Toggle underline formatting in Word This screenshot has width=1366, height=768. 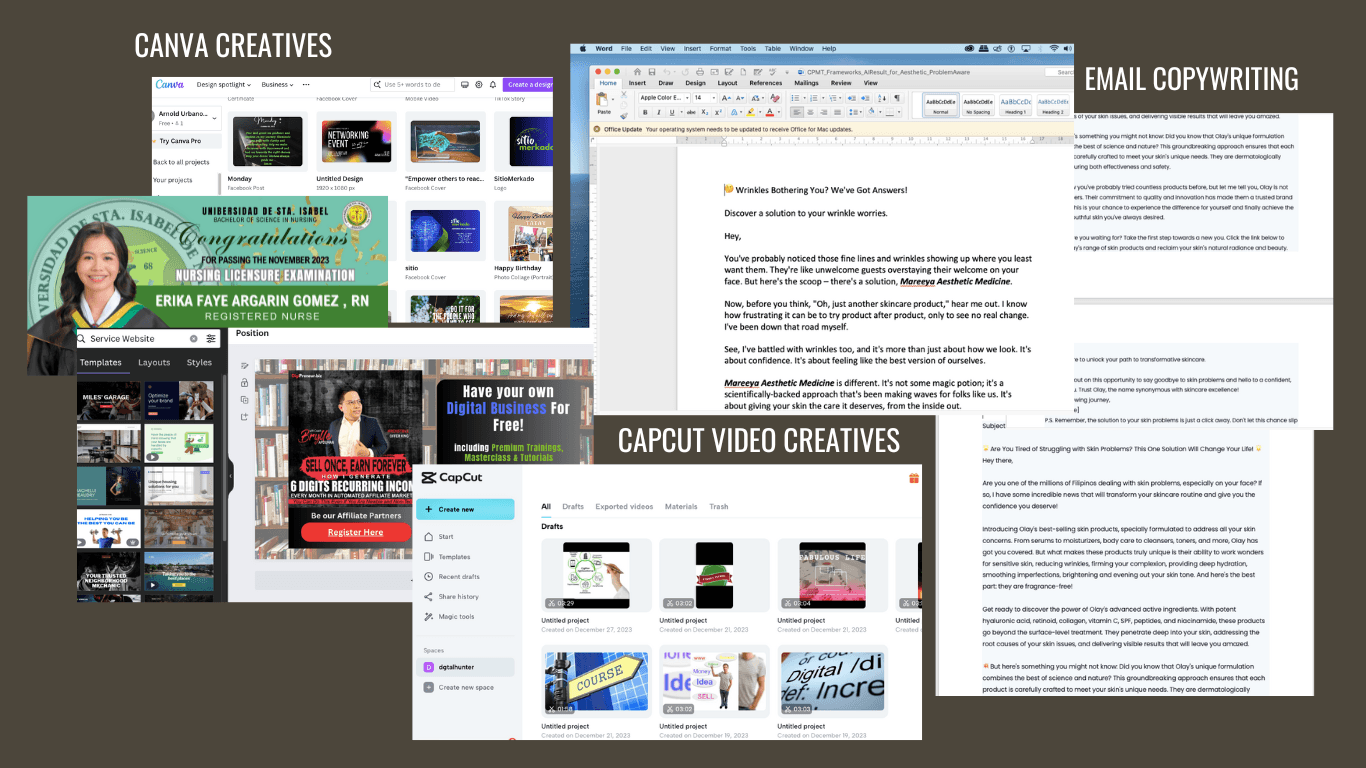(670, 113)
